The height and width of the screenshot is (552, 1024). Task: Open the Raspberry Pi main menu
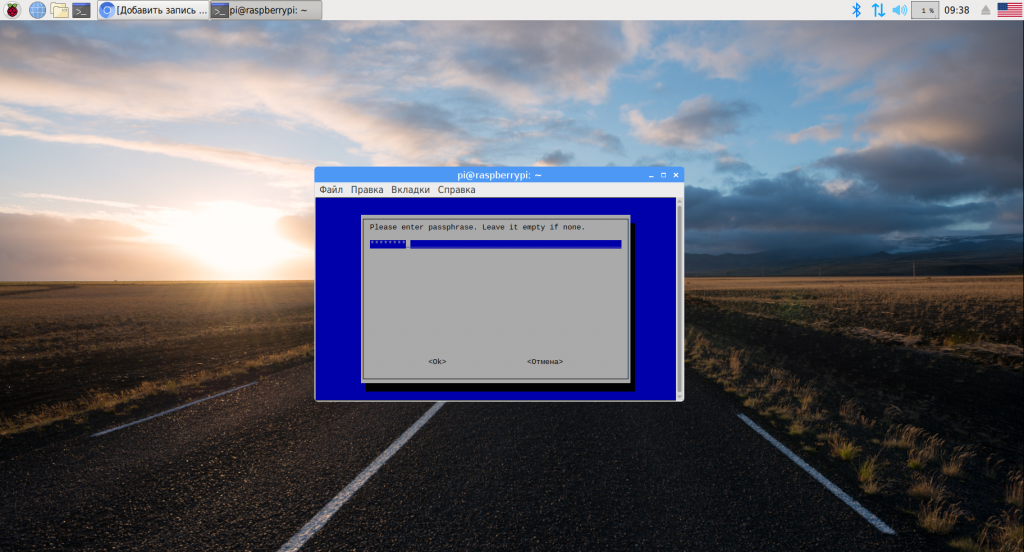pyautogui.click(x=12, y=10)
